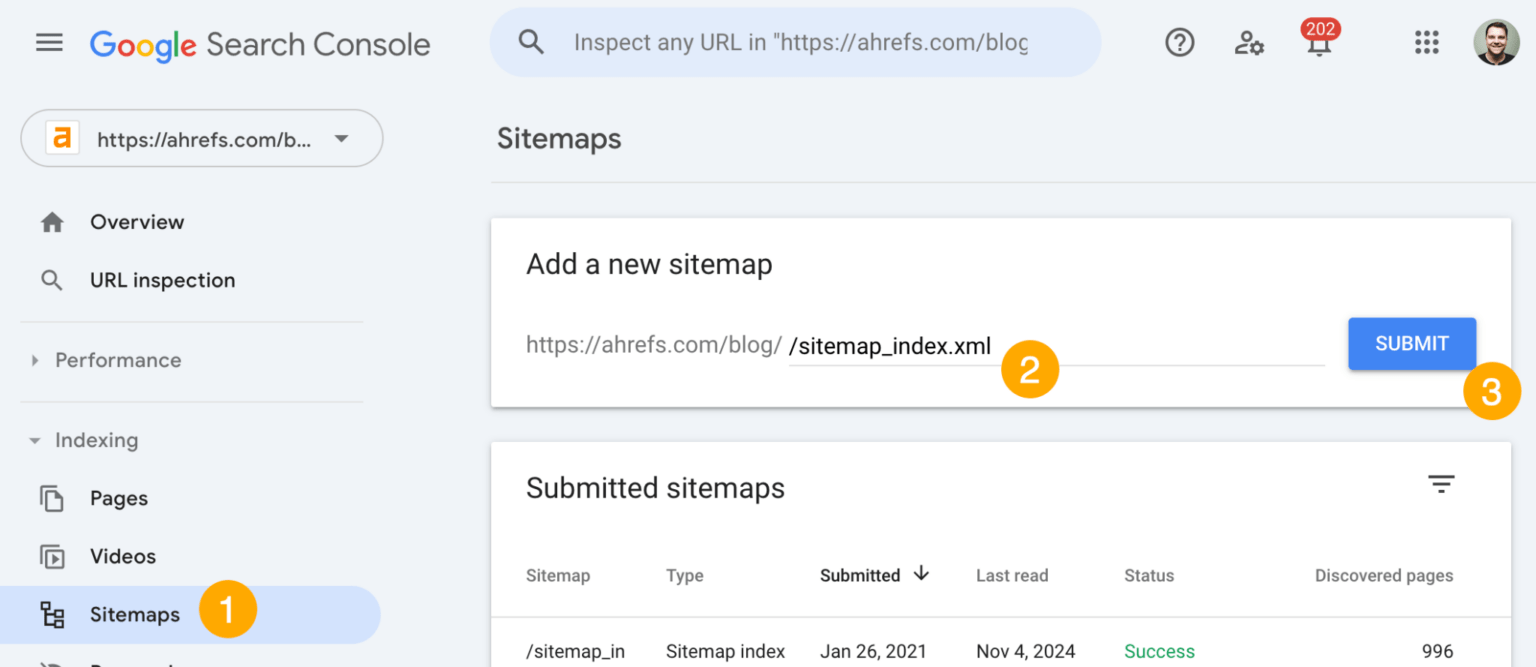Click the Overview home icon
Image resolution: width=1536 pixels, height=667 pixels.
click(x=52, y=221)
